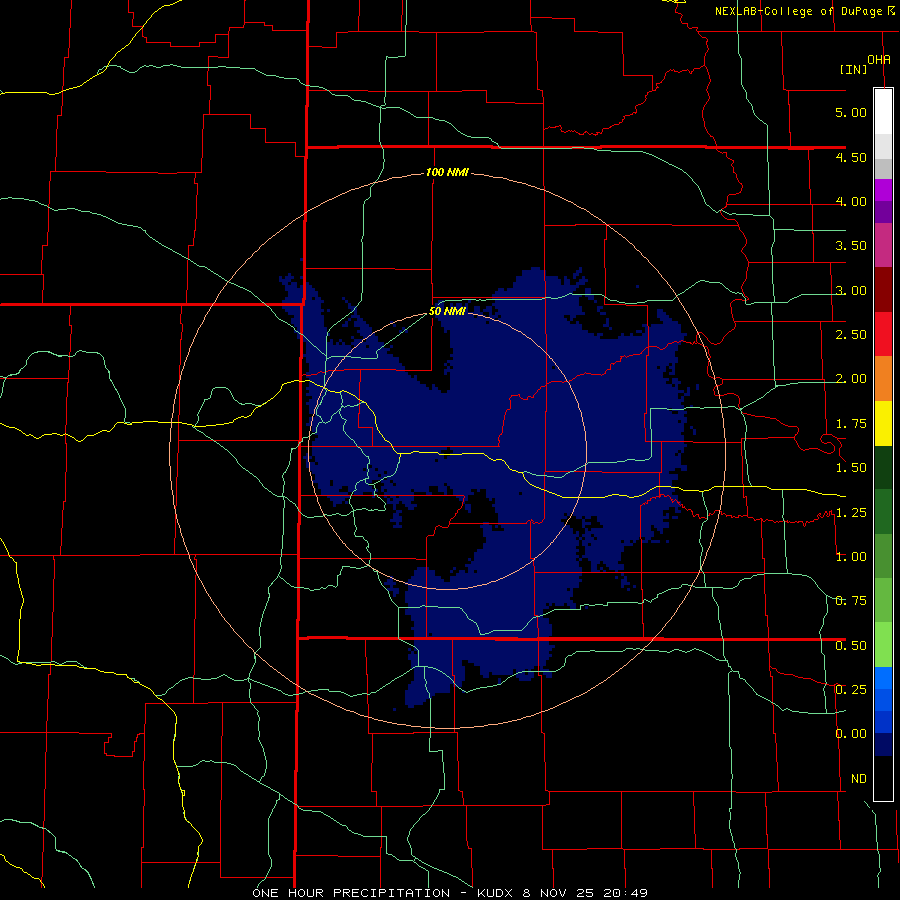Pick the darkest green legend swatch
This screenshot has width=900, height=900.
pos(883,467)
